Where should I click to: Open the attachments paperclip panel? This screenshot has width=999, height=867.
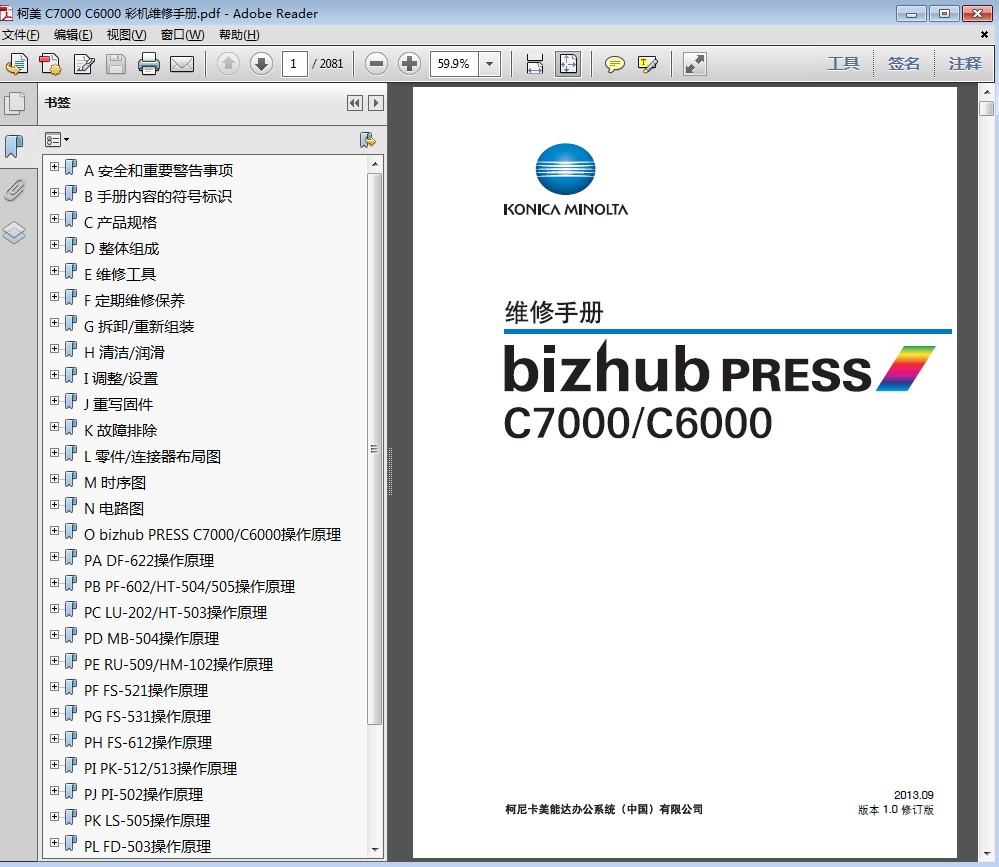(x=14, y=190)
